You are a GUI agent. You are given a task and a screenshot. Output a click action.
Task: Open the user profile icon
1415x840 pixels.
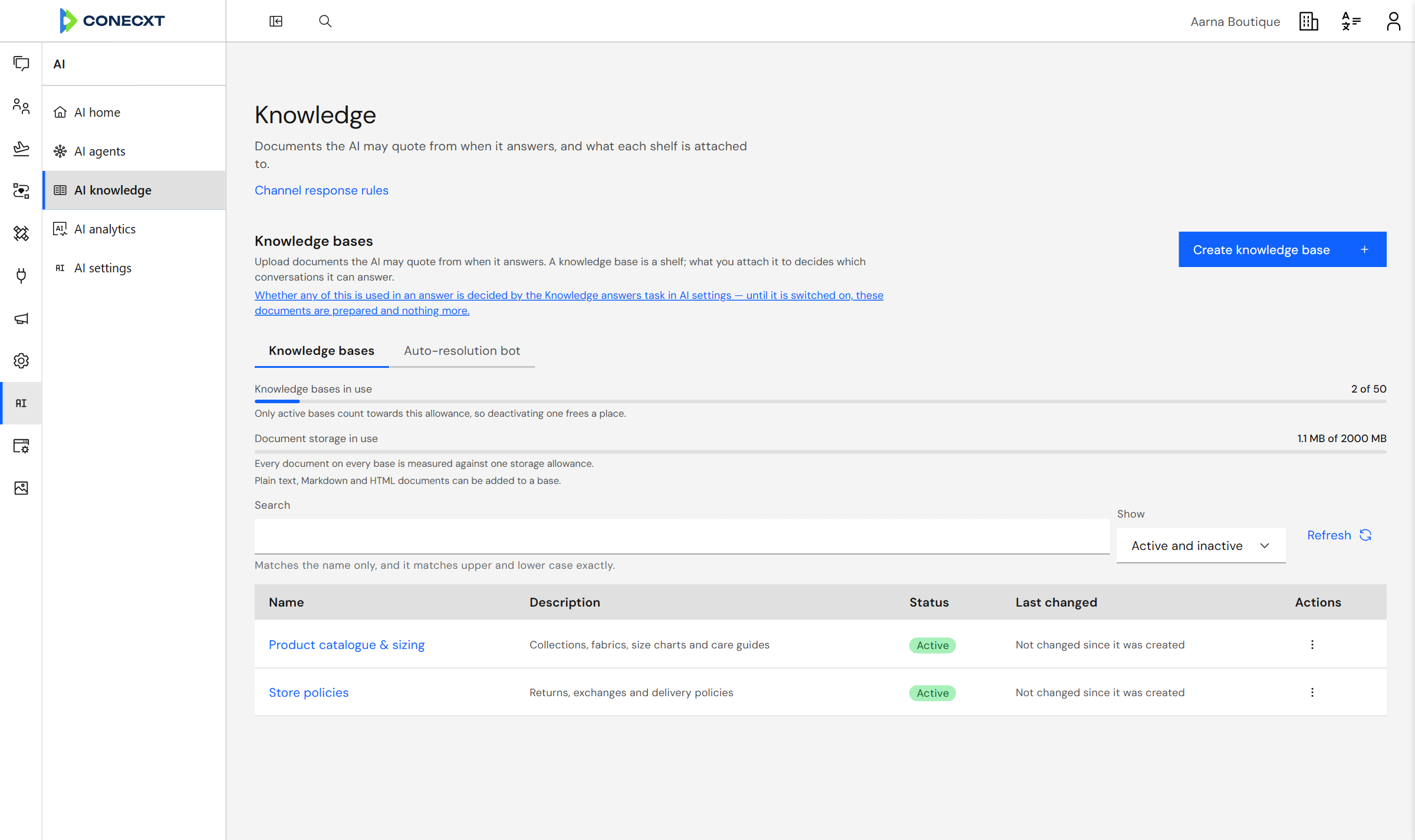pos(1394,21)
